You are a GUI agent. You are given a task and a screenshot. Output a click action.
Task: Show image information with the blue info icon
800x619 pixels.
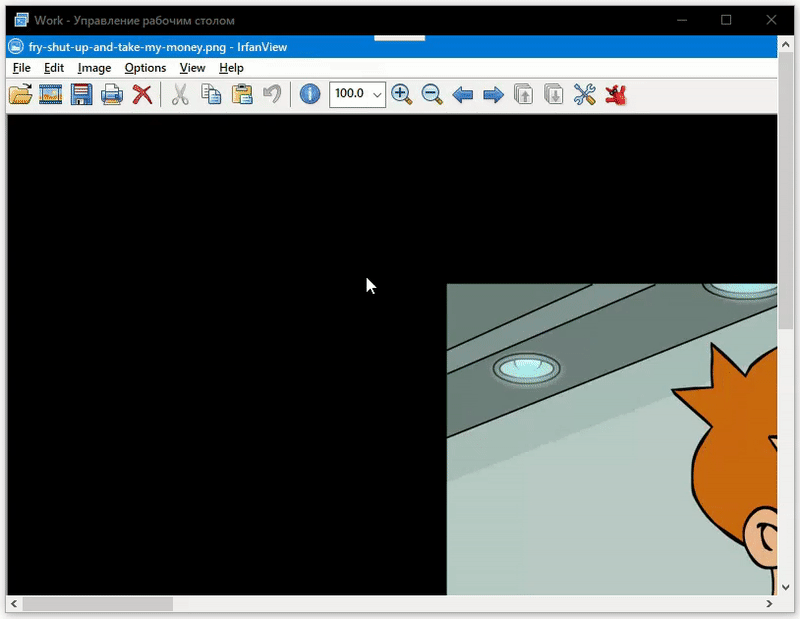pos(310,94)
